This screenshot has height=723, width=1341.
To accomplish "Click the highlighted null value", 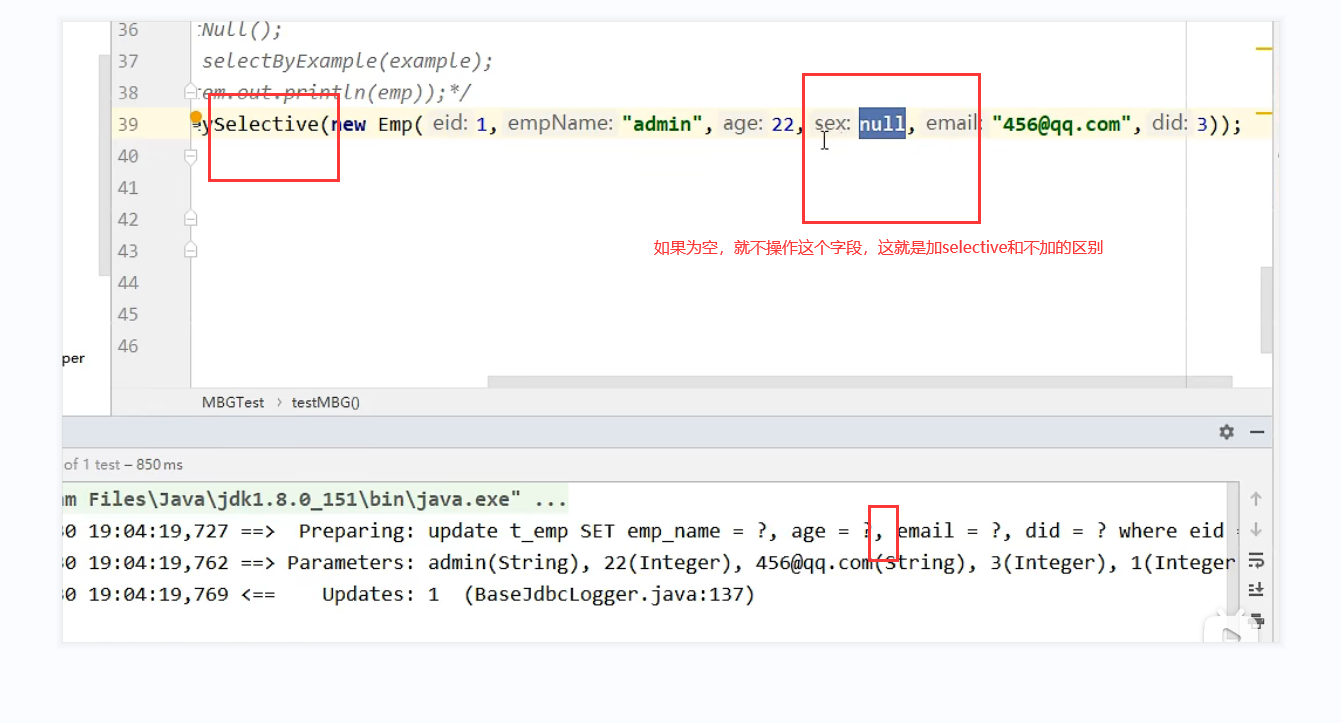I will [882, 124].
